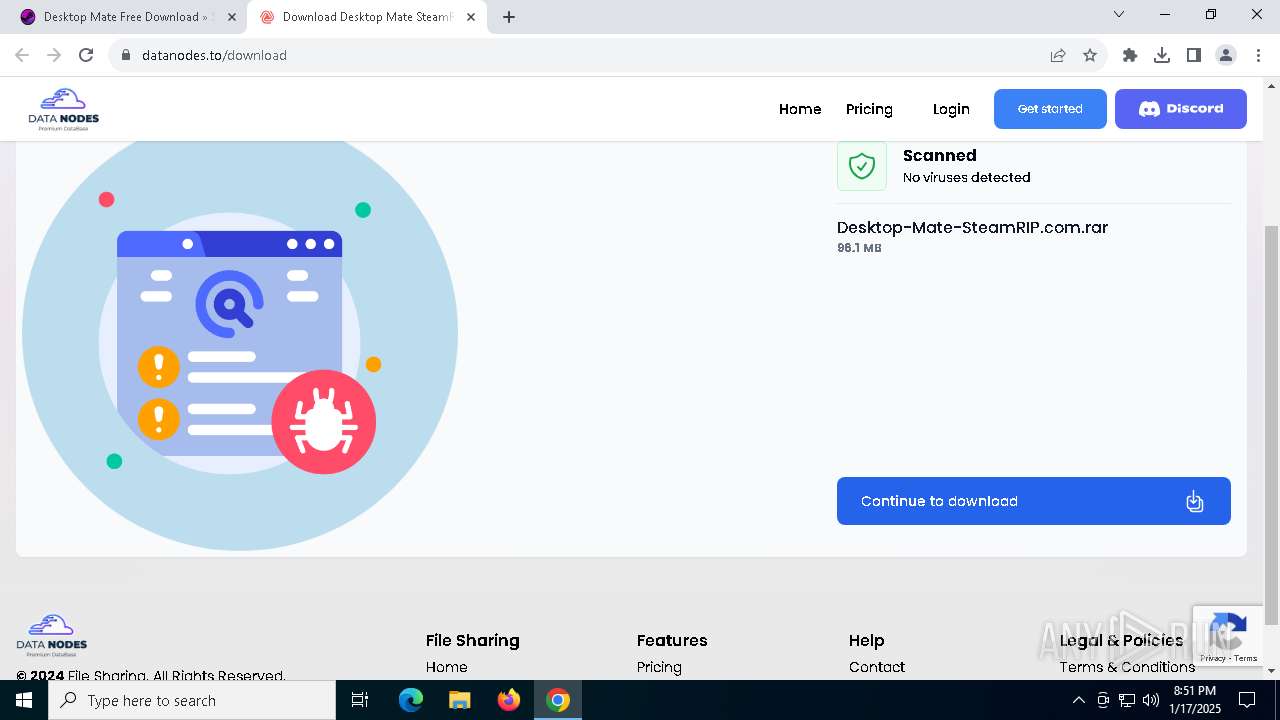Show hidden system tray icons
Viewport: 1280px width, 720px height.
[1078, 700]
